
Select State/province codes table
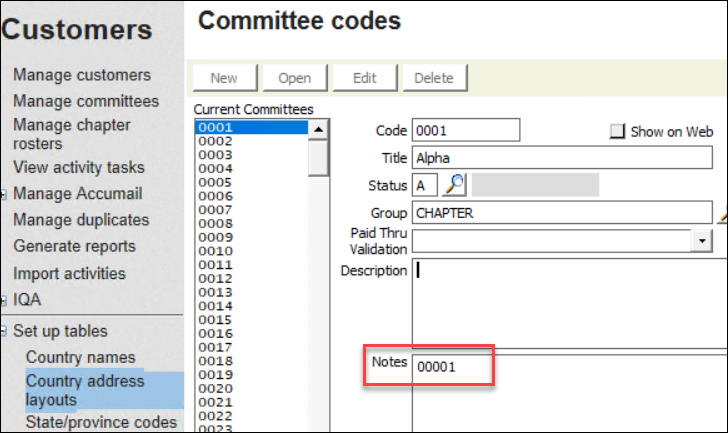101,422
